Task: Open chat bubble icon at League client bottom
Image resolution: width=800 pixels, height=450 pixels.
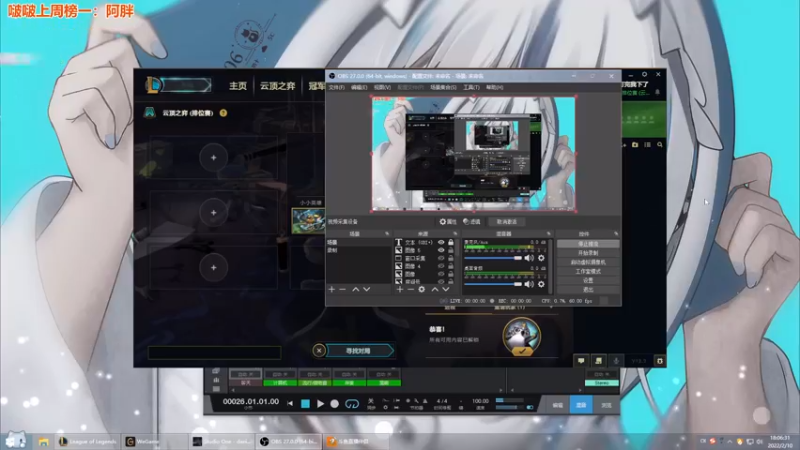Action: tap(581, 361)
